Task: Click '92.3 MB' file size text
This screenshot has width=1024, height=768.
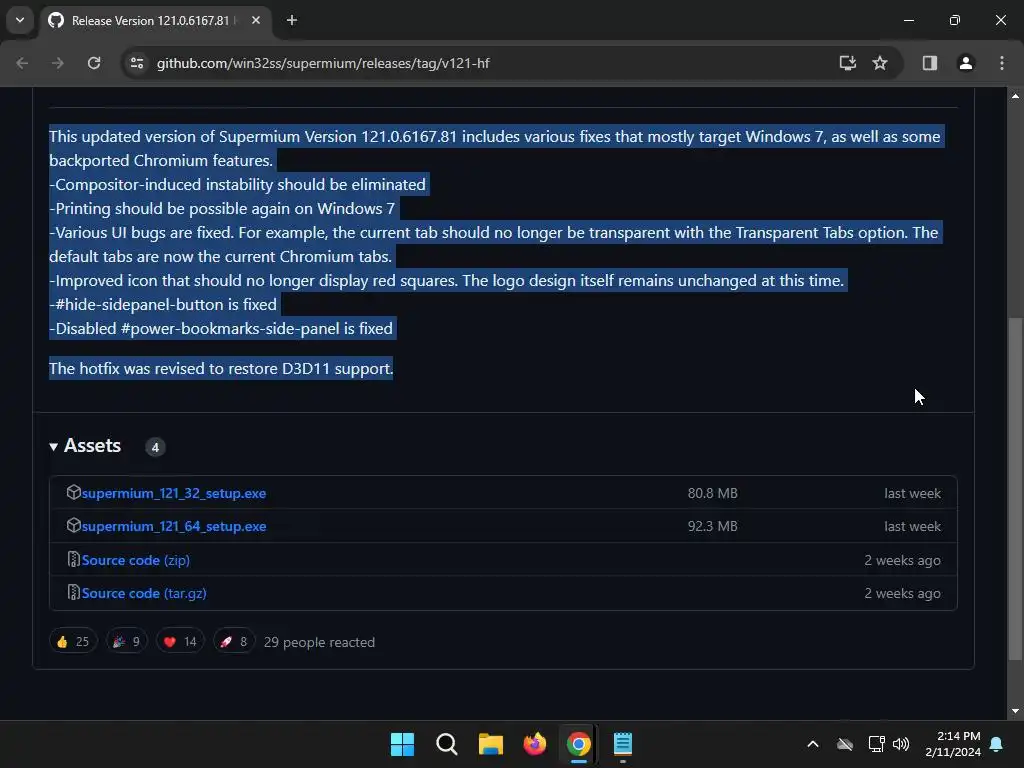Action: [712, 526]
